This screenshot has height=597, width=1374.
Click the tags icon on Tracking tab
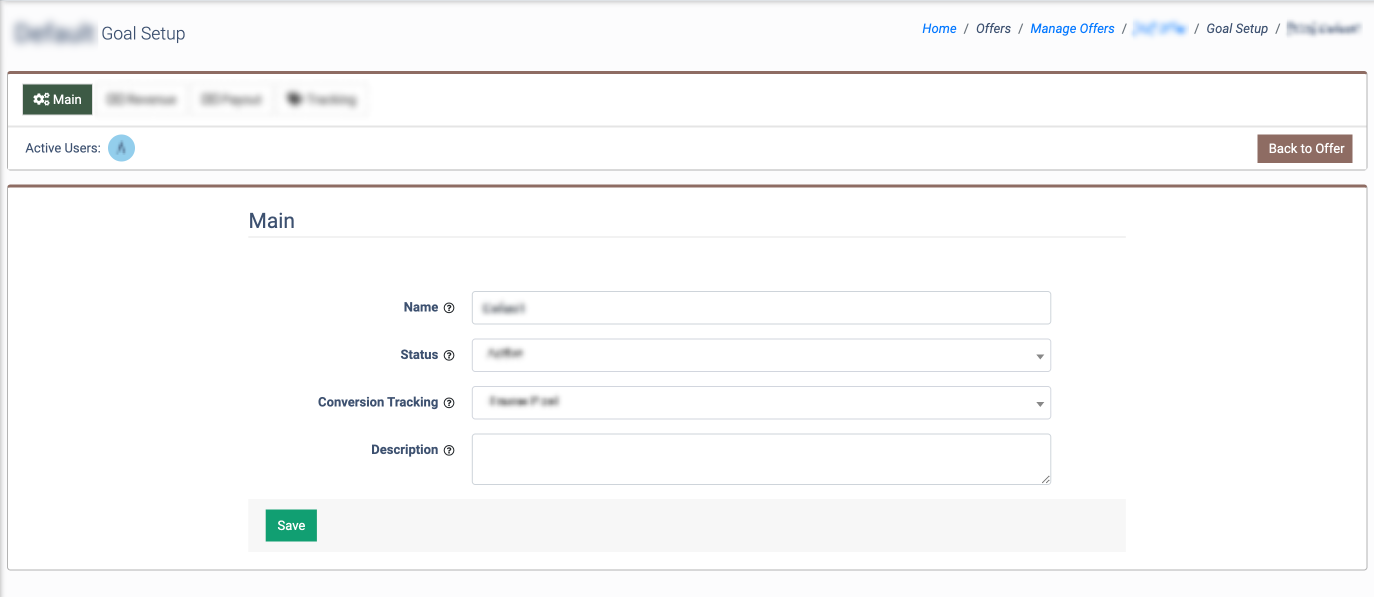(295, 100)
